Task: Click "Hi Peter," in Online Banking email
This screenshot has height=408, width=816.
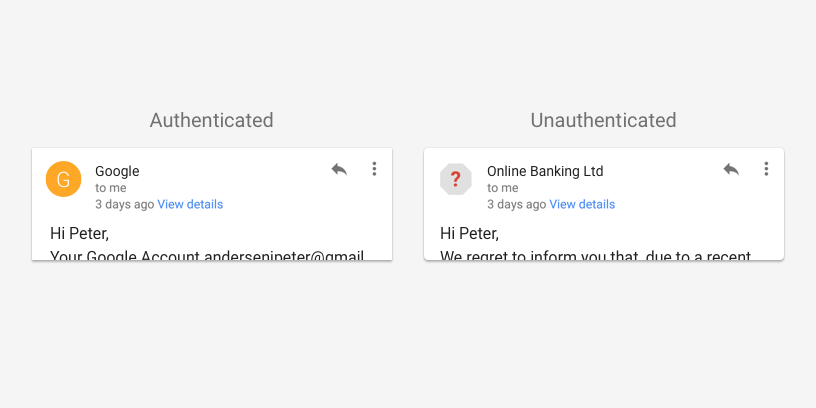Action: (469, 234)
